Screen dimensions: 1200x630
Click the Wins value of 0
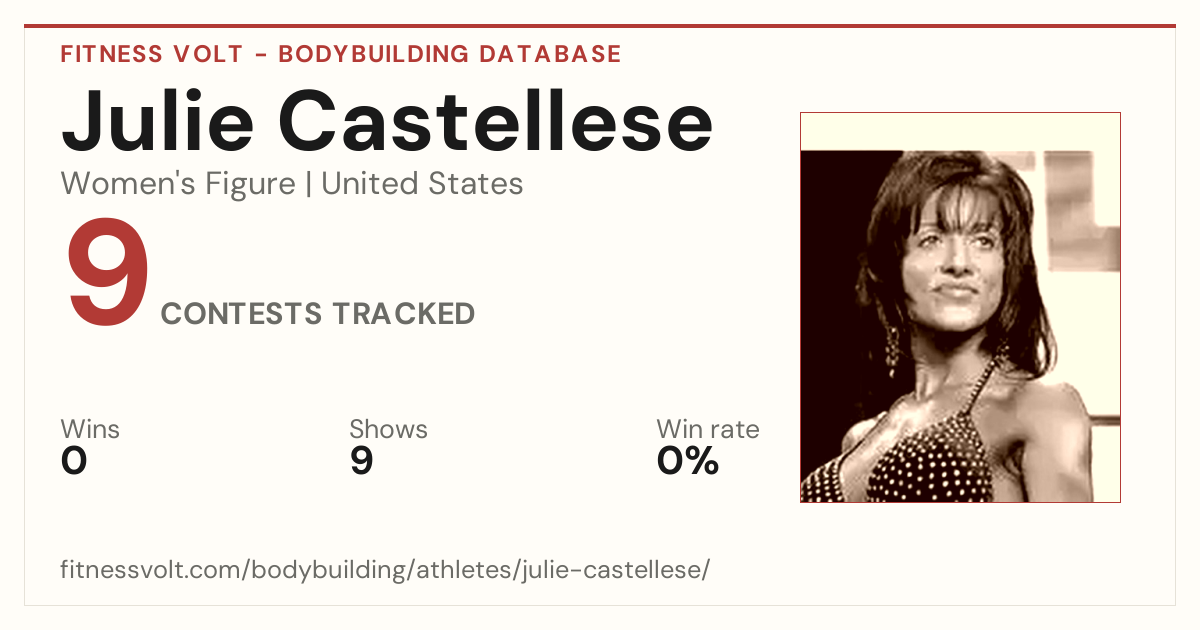pyautogui.click(x=74, y=461)
